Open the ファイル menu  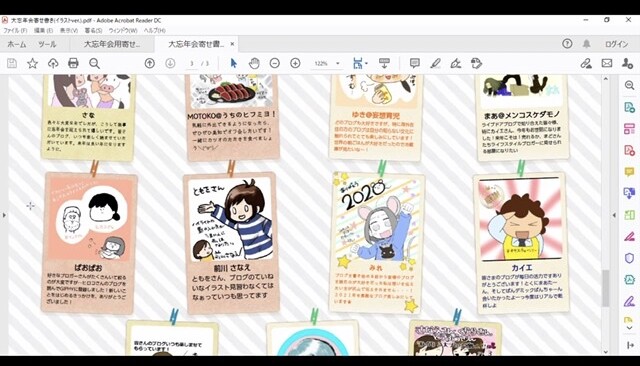pyautogui.click(x=15, y=31)
